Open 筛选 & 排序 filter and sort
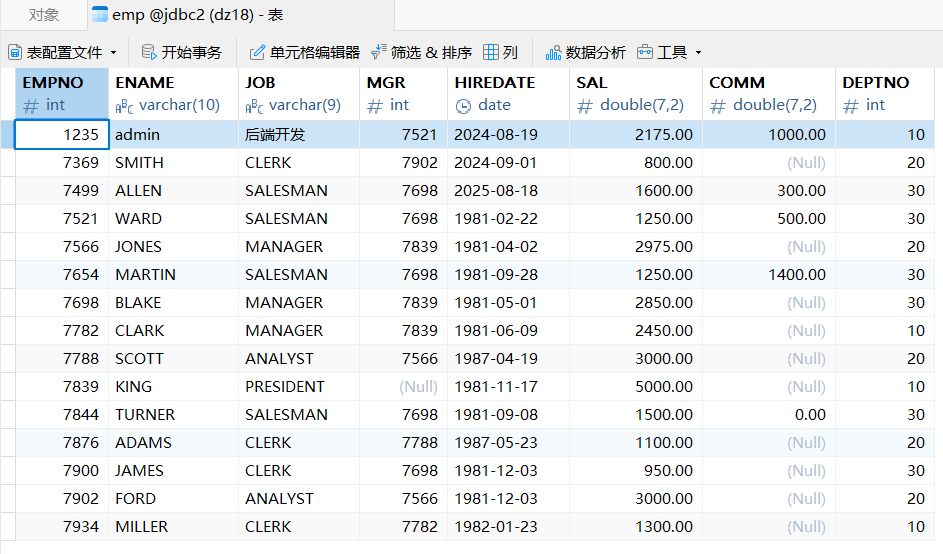 point(421,52)
